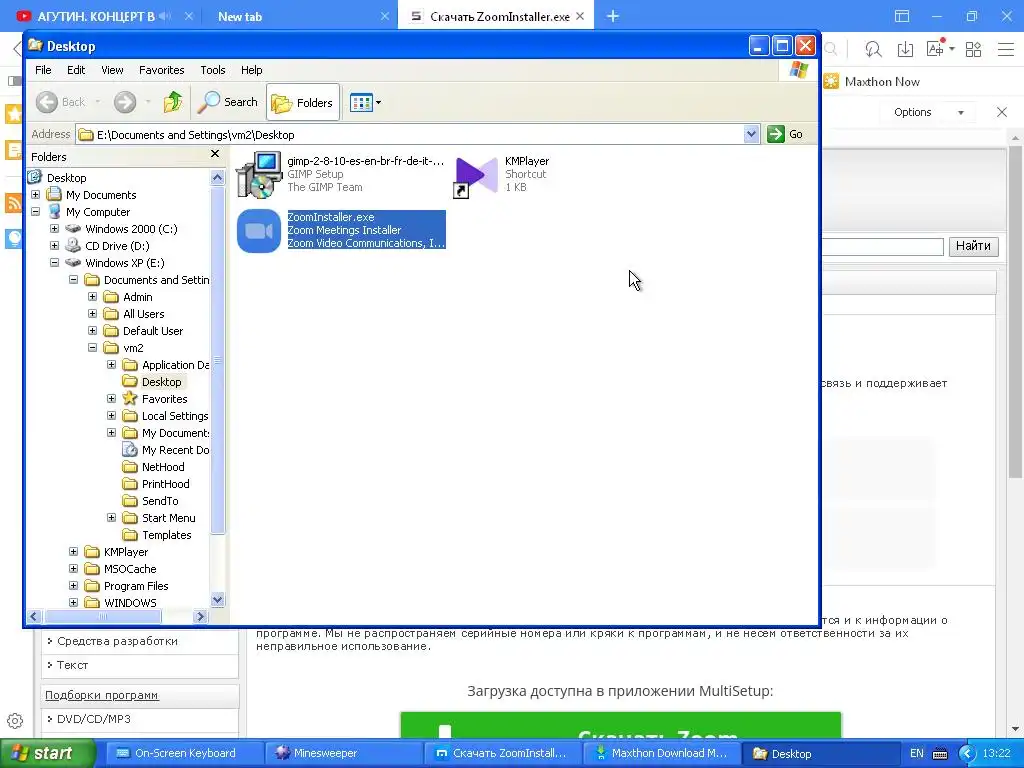
Task: Open the Edit menu
Action: [76, 70]
